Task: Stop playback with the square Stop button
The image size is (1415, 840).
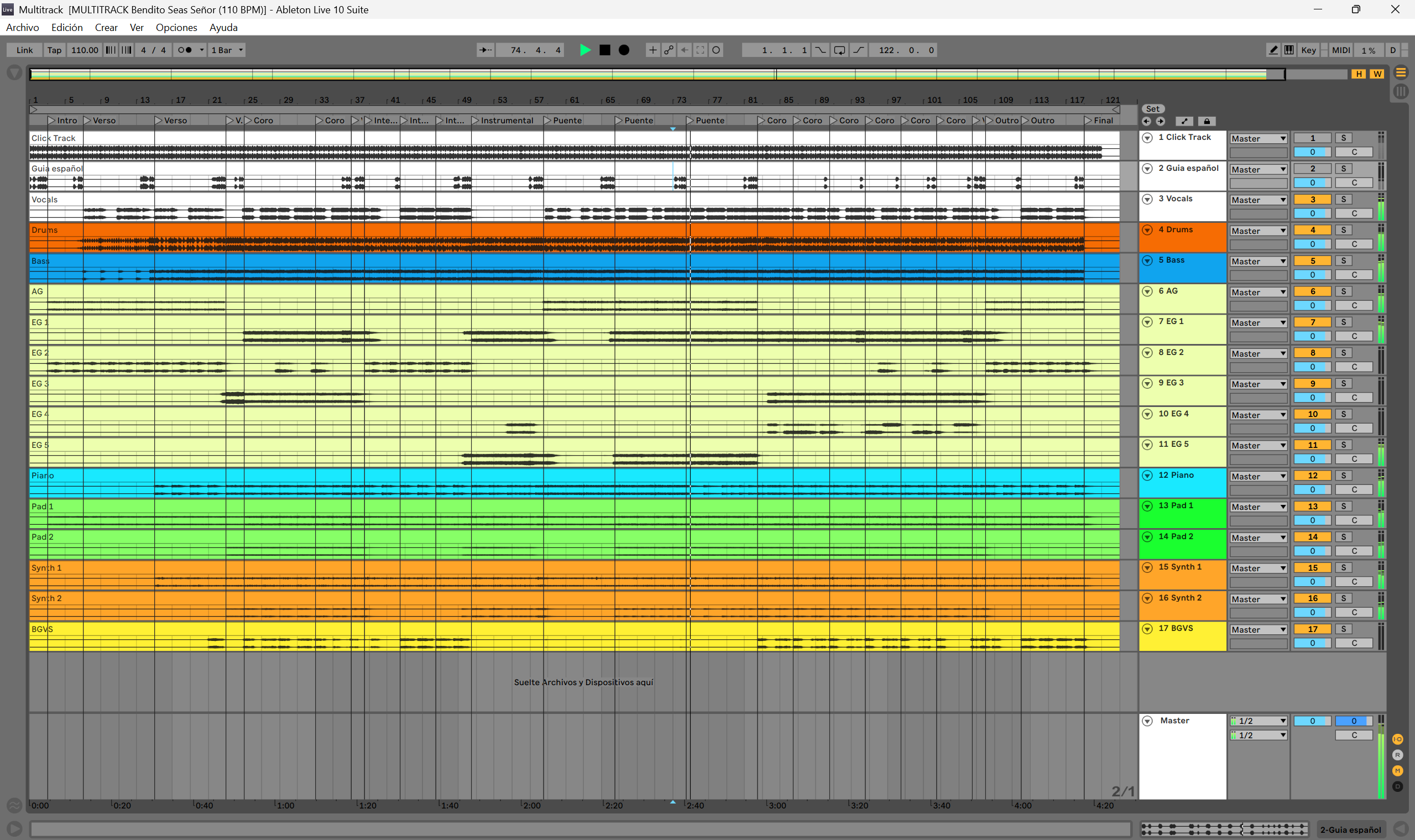Action: click(604, 50)
